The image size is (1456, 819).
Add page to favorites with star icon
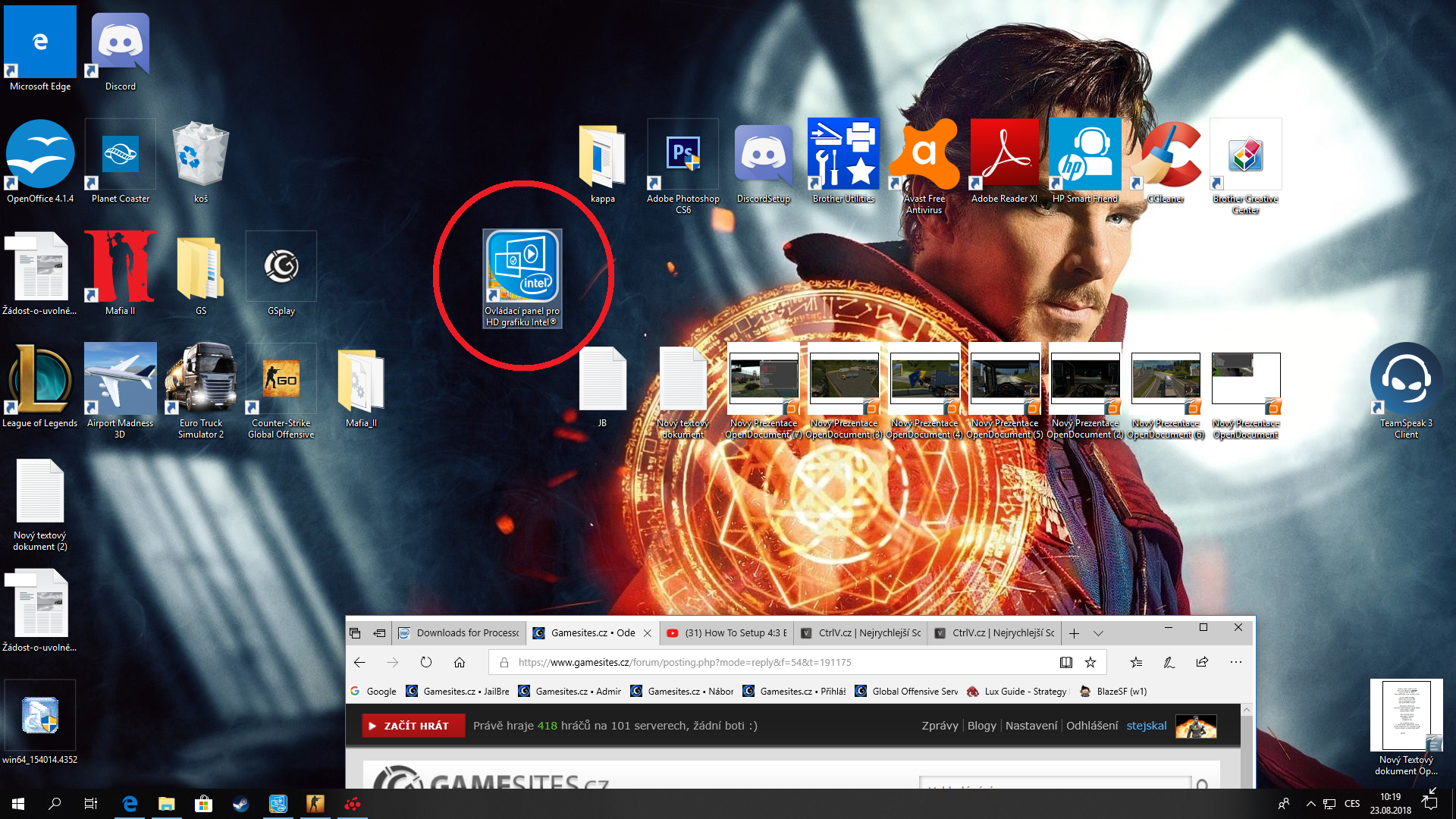1090,662
